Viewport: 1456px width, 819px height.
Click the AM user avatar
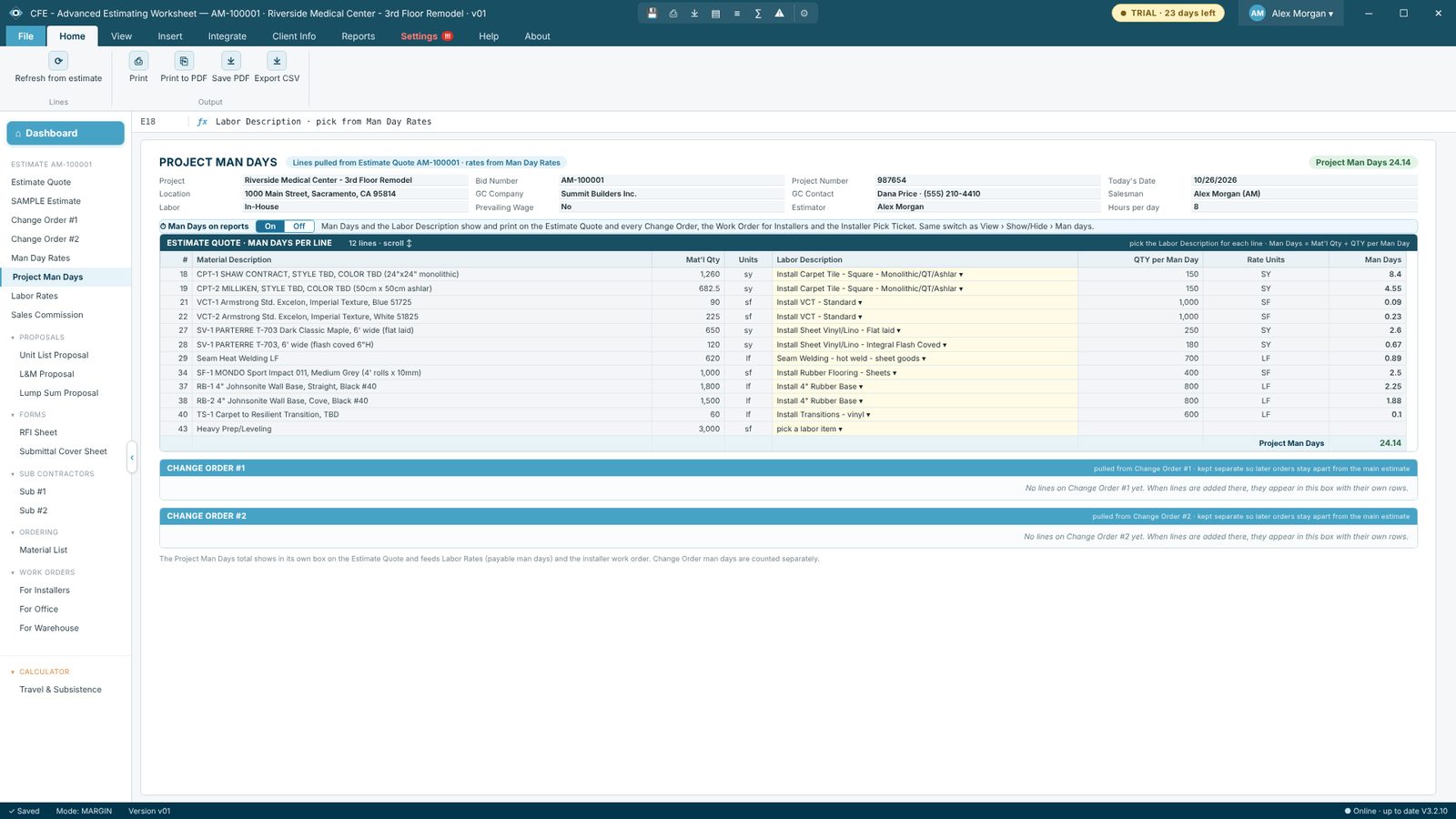[x=1257, y=14]
